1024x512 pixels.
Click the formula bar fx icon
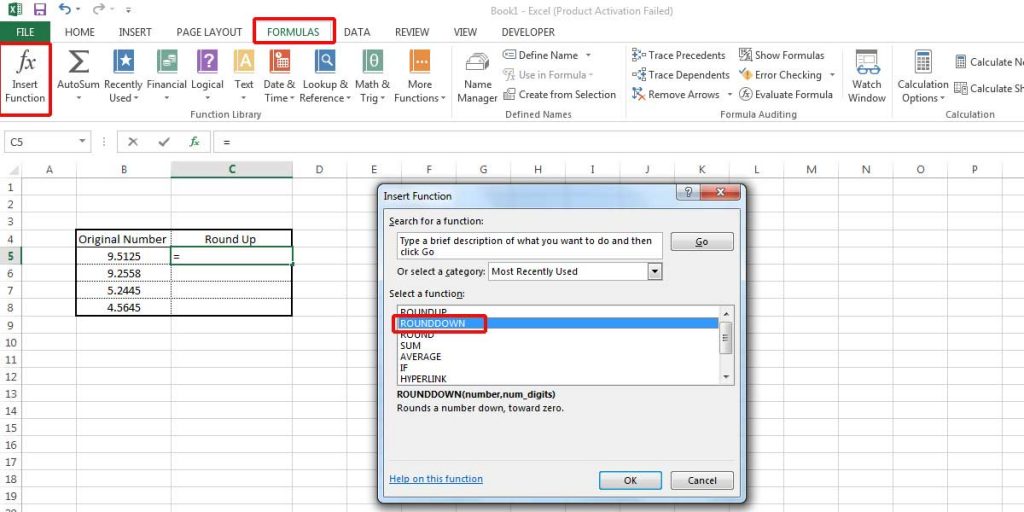[x=194, y=142]
